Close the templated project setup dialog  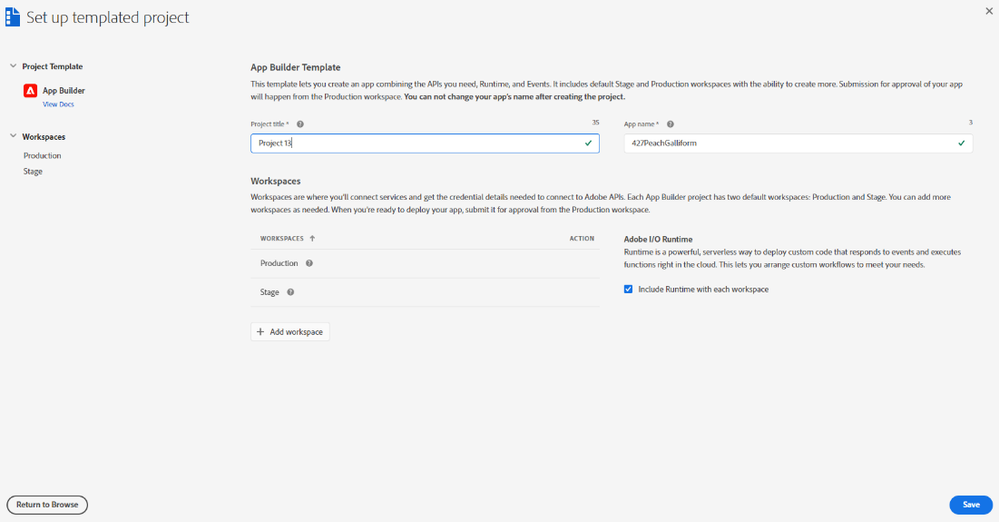coord(988,10)
